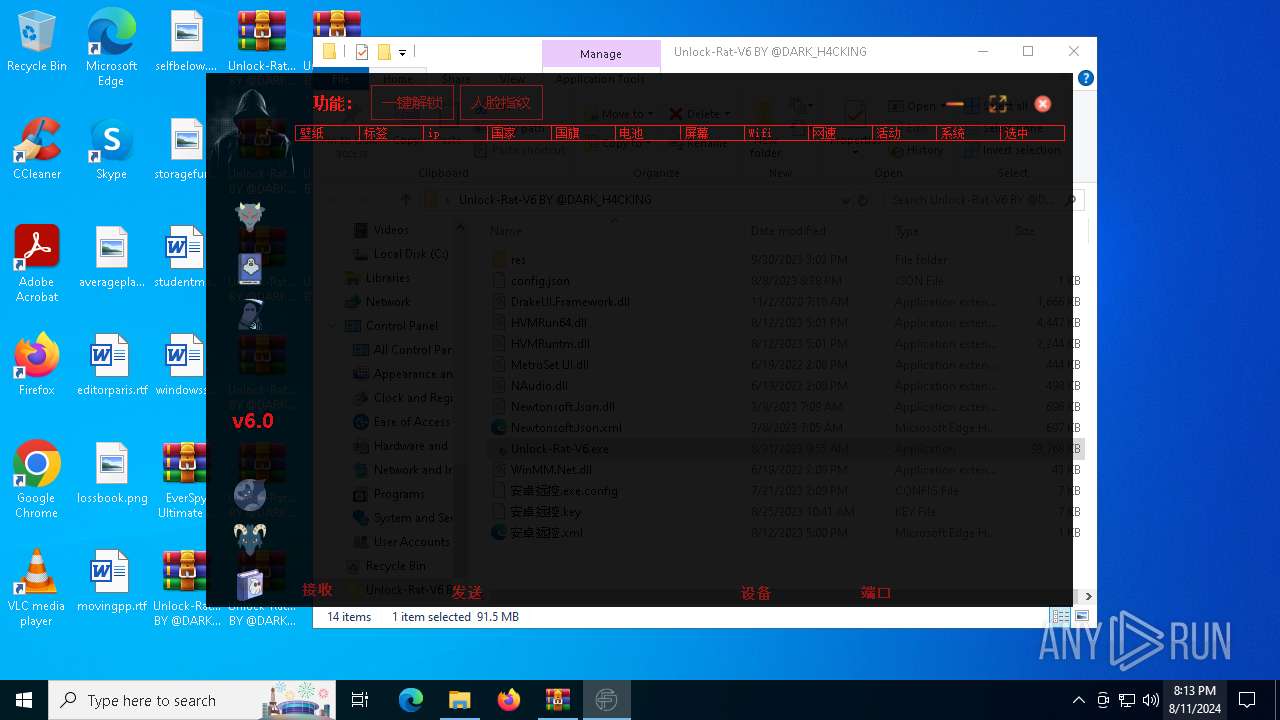
Task: Select the averagepla image file on desktop
Action: pos(112,257)
